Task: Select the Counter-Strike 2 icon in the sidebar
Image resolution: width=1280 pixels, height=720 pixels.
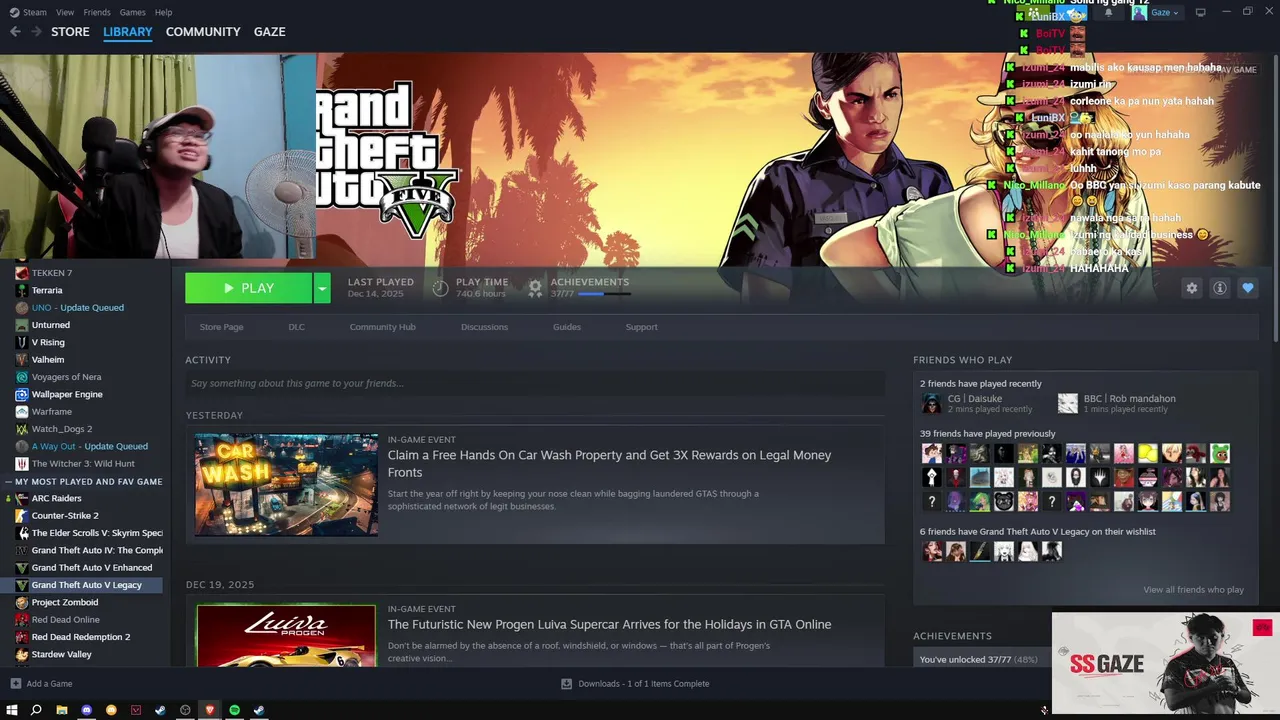Action: 22,516
